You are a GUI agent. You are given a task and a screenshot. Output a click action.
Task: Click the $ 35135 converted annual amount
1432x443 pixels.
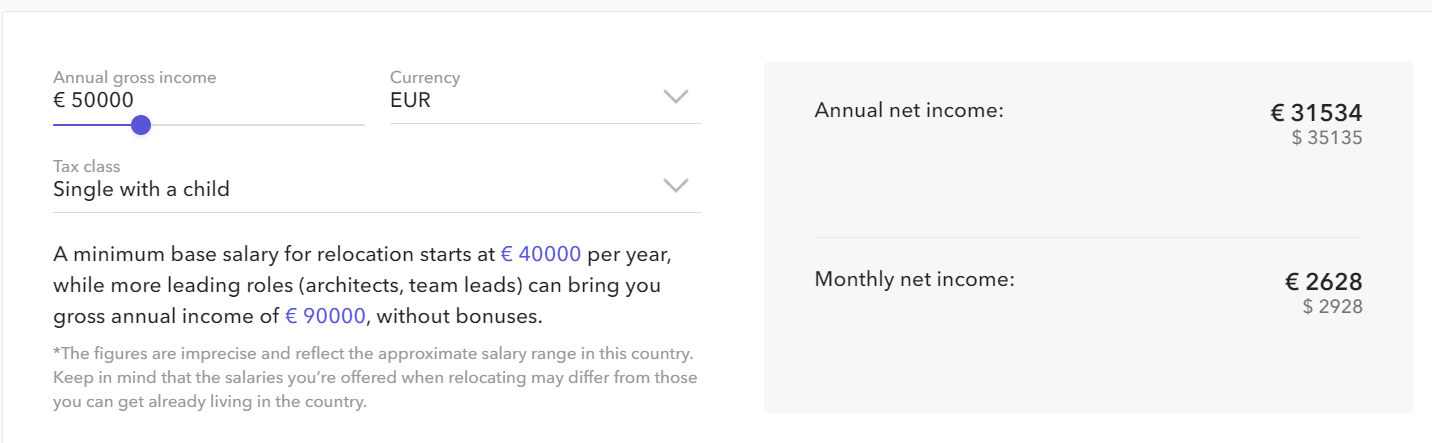(1327, 138)
